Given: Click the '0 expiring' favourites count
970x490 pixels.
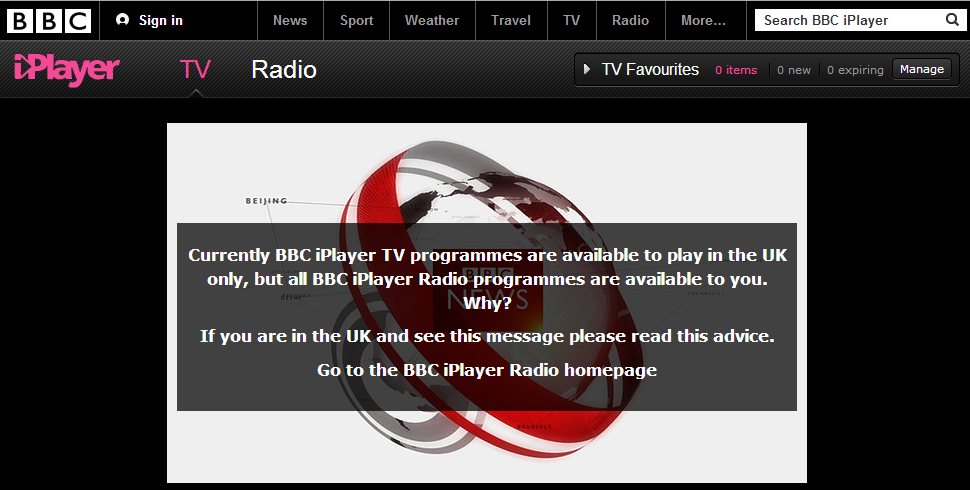Looking at the screenshot, I should 855,70.
